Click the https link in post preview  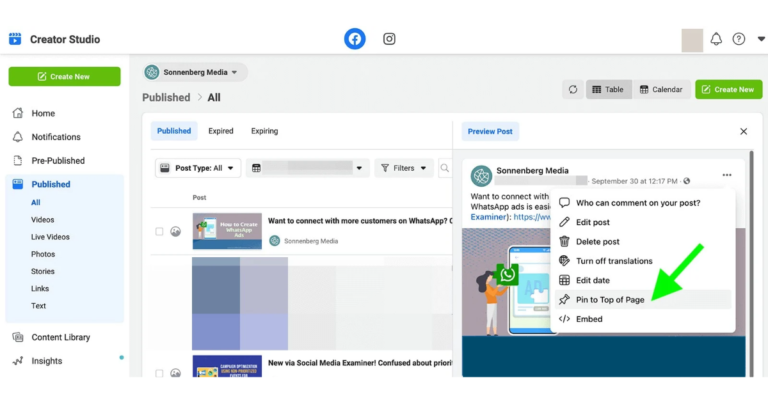tap(532, 217)
